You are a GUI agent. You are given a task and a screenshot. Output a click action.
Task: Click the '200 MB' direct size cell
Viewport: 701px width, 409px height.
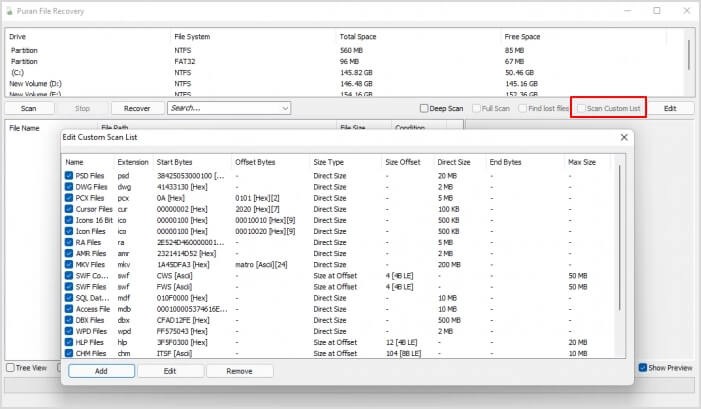click(449, 264)
